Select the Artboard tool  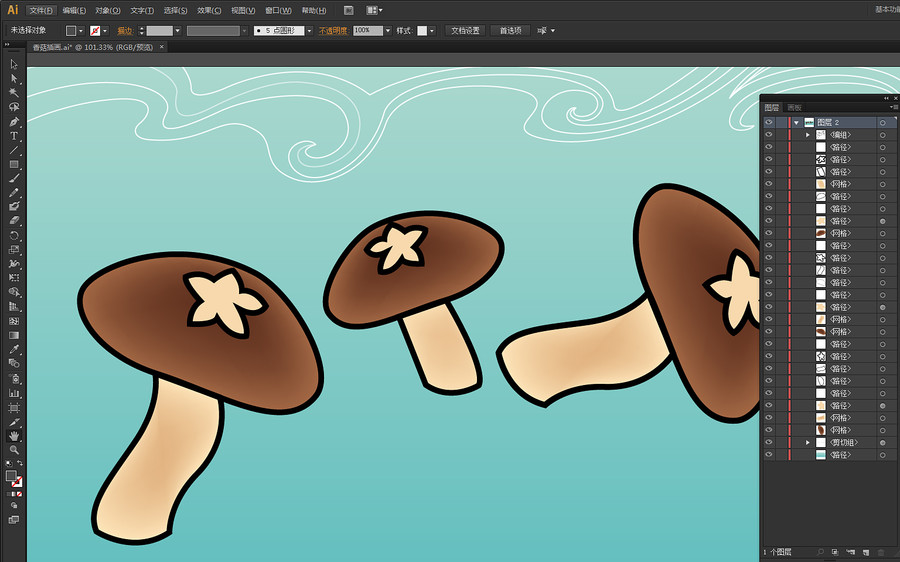coord(14,408)
